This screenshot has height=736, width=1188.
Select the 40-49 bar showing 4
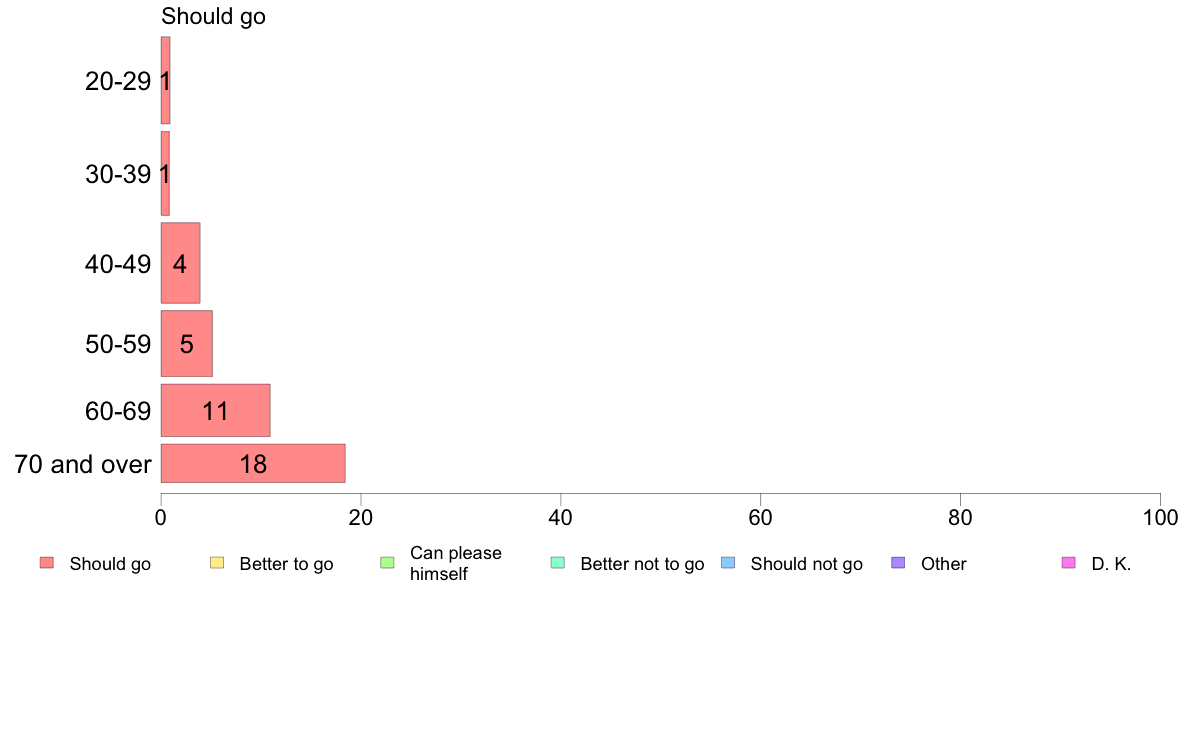pyautogui.click(x=180, y=263)
